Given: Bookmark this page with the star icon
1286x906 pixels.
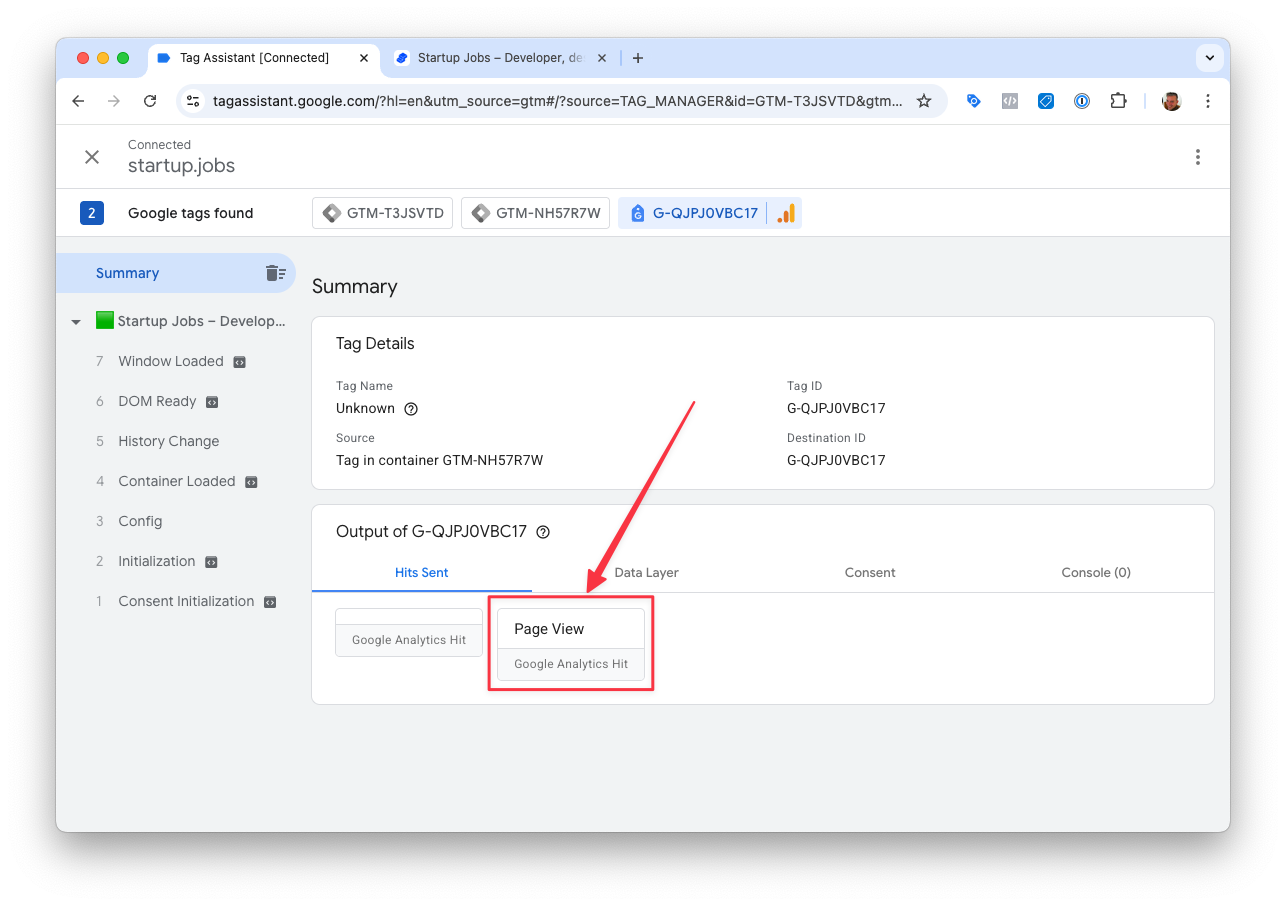Looking at the screenshot, I should [924, 101].
